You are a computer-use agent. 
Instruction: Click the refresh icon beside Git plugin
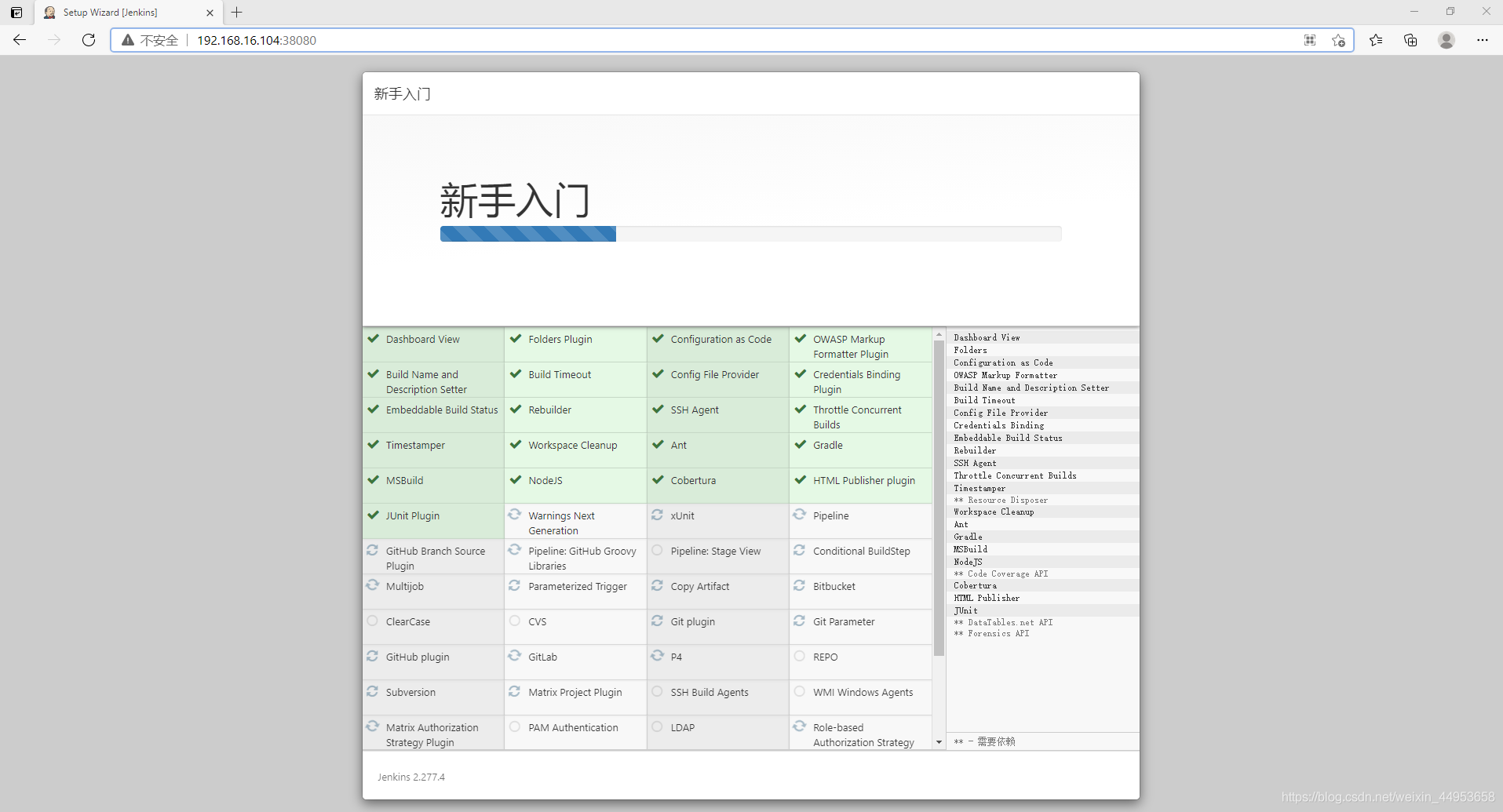click(x=658, y=621)
